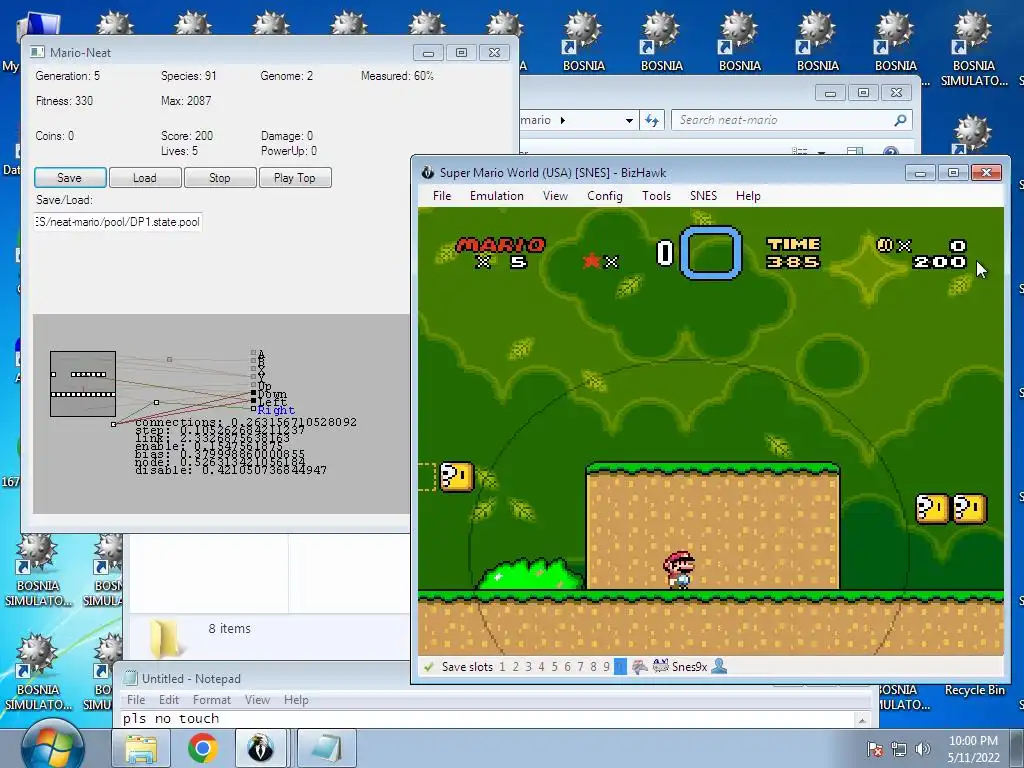The height and width of the screenshot is (768, 1024).
Task: Open the Emulation menu in BizHawk
Action: [497, 196]
